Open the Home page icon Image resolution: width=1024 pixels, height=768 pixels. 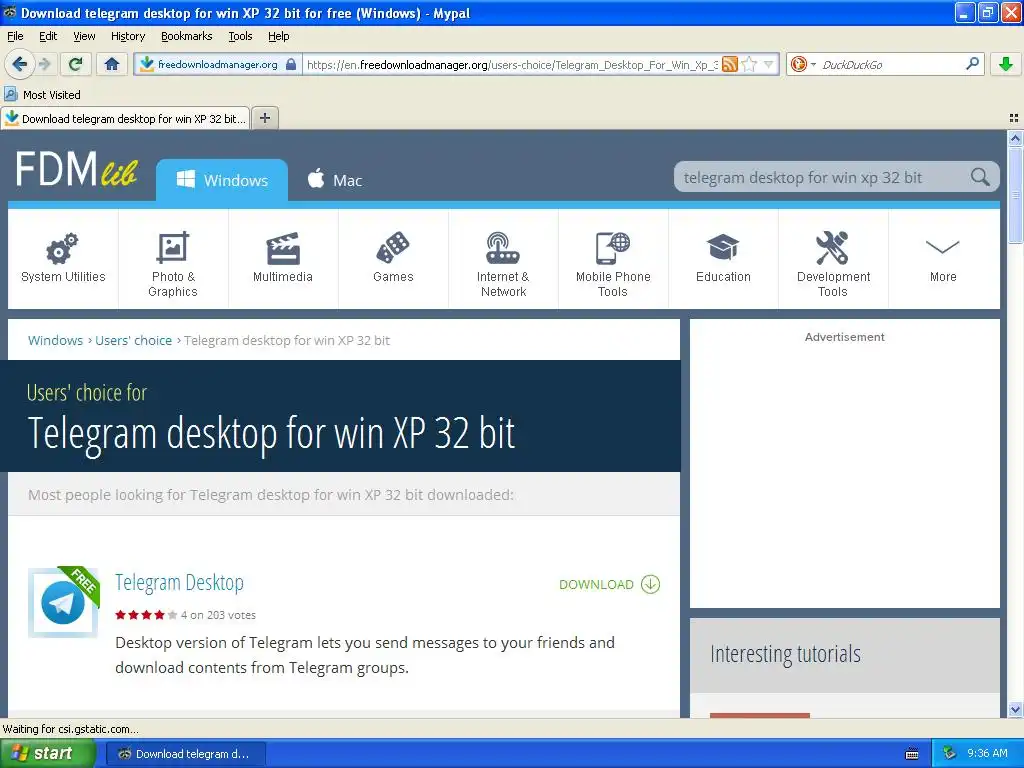(x=112, y=64)
